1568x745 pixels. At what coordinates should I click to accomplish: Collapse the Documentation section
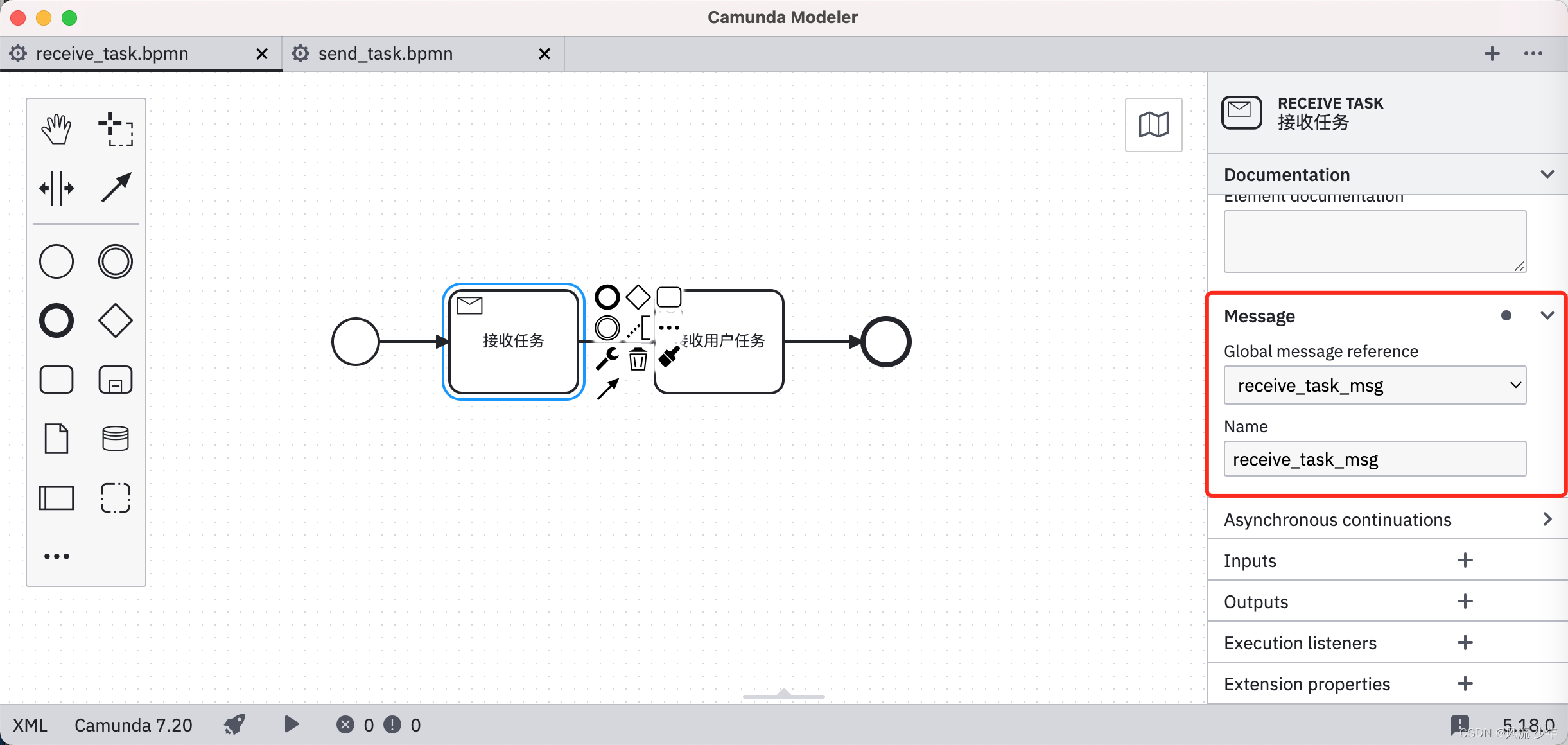(1547, 174)
